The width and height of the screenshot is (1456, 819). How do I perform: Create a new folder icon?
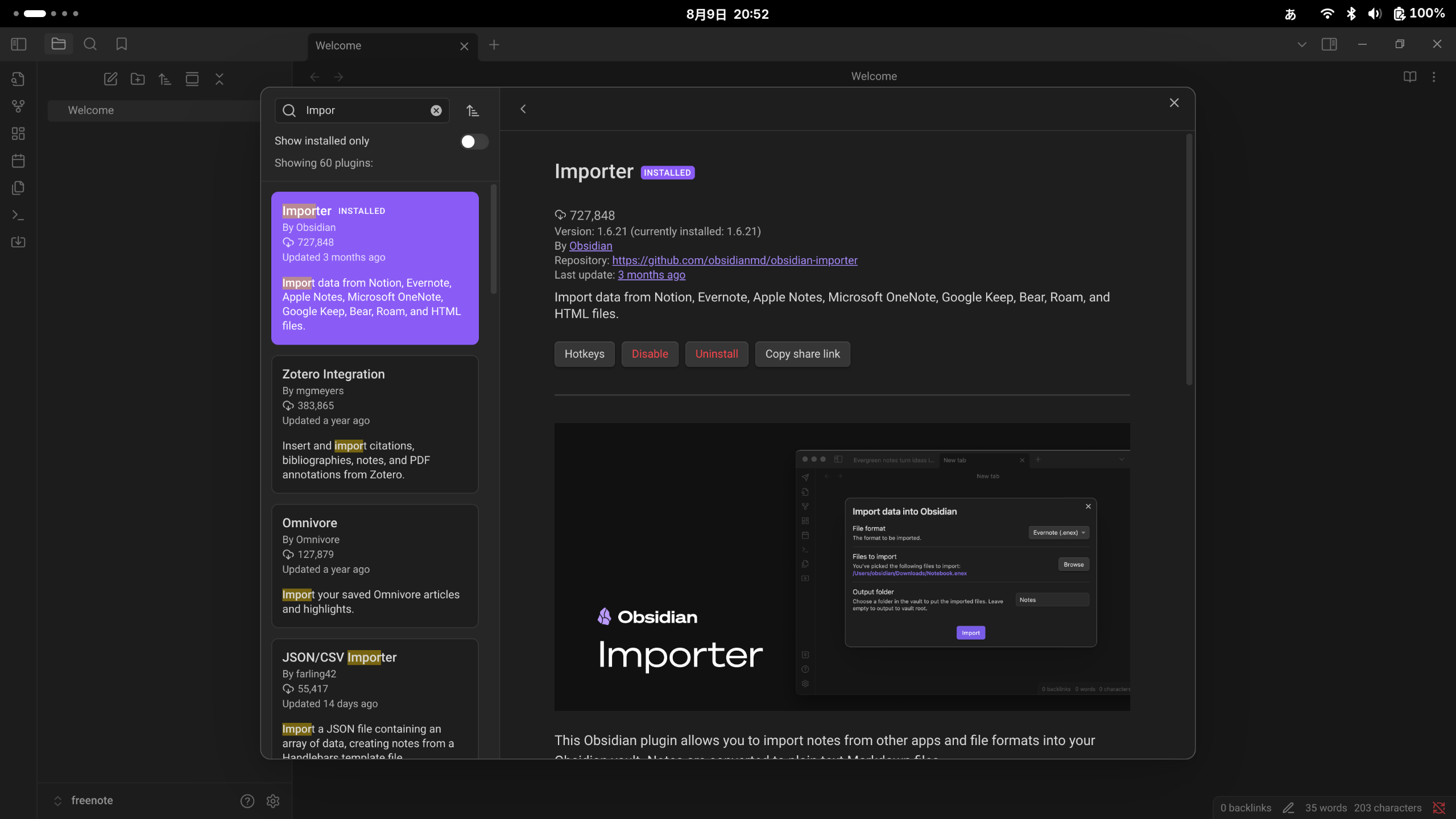point(138,79)
